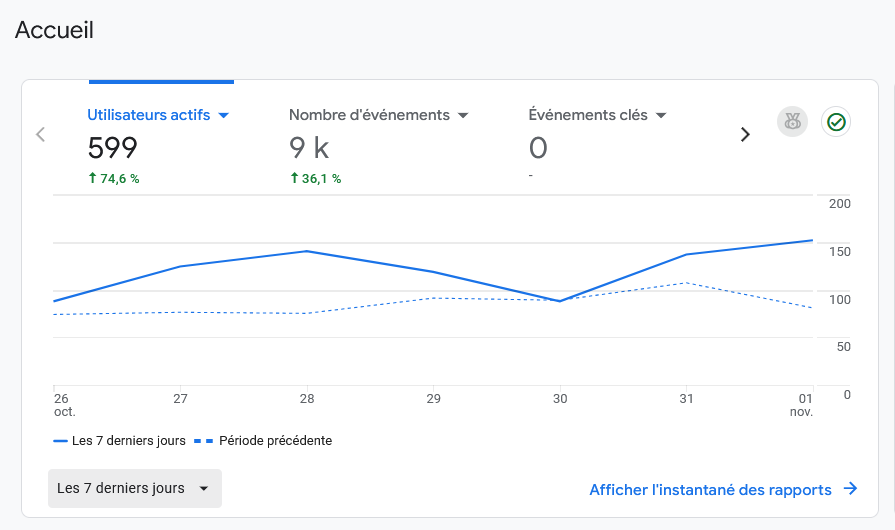Click the arrow icon after Afficher l'instantané des rapports
895x530 pixels.
pos(851,489)
